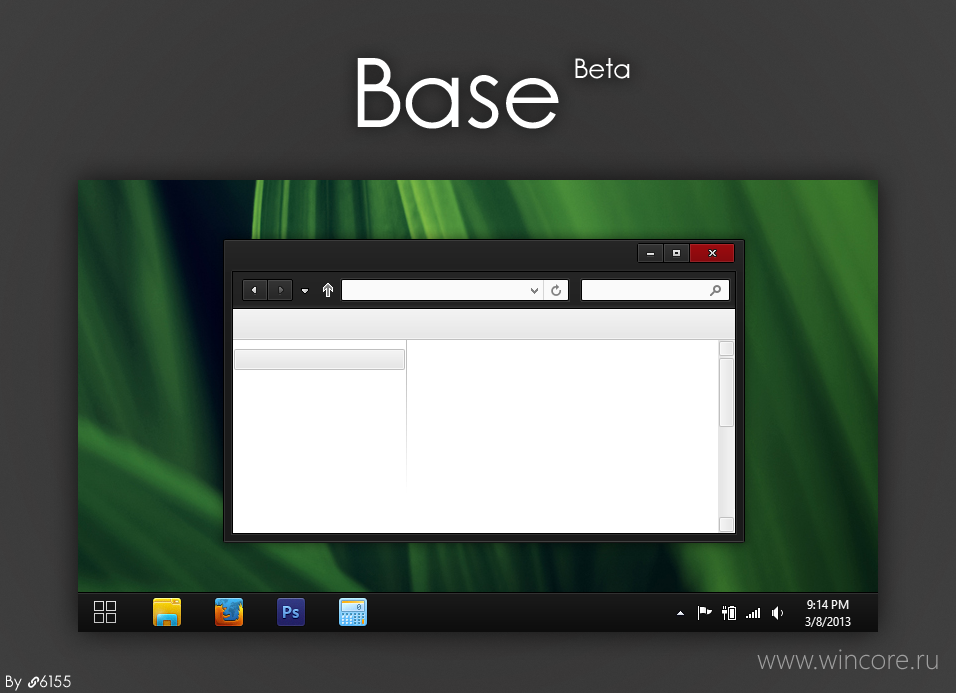Open the Start button with four squares
Viewport: 956px width, 693px height.
coord(105,612)
